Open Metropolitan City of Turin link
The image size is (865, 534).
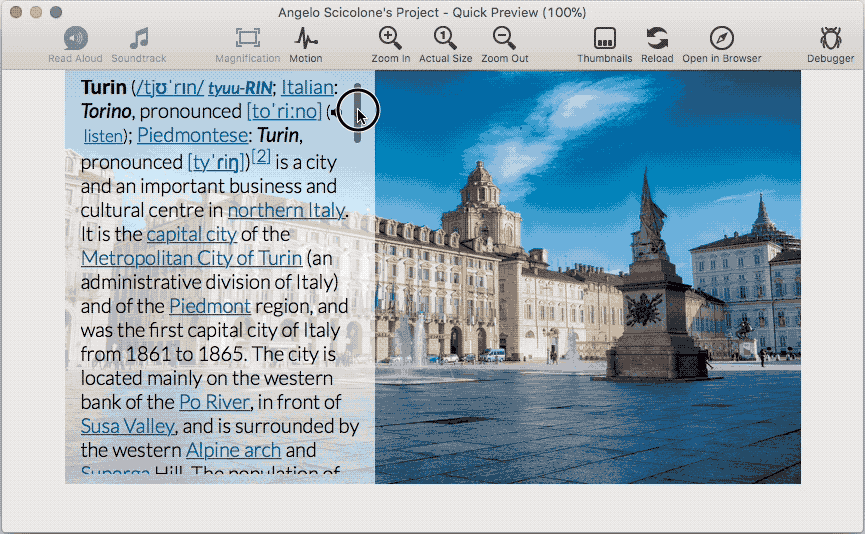point(191,258)
